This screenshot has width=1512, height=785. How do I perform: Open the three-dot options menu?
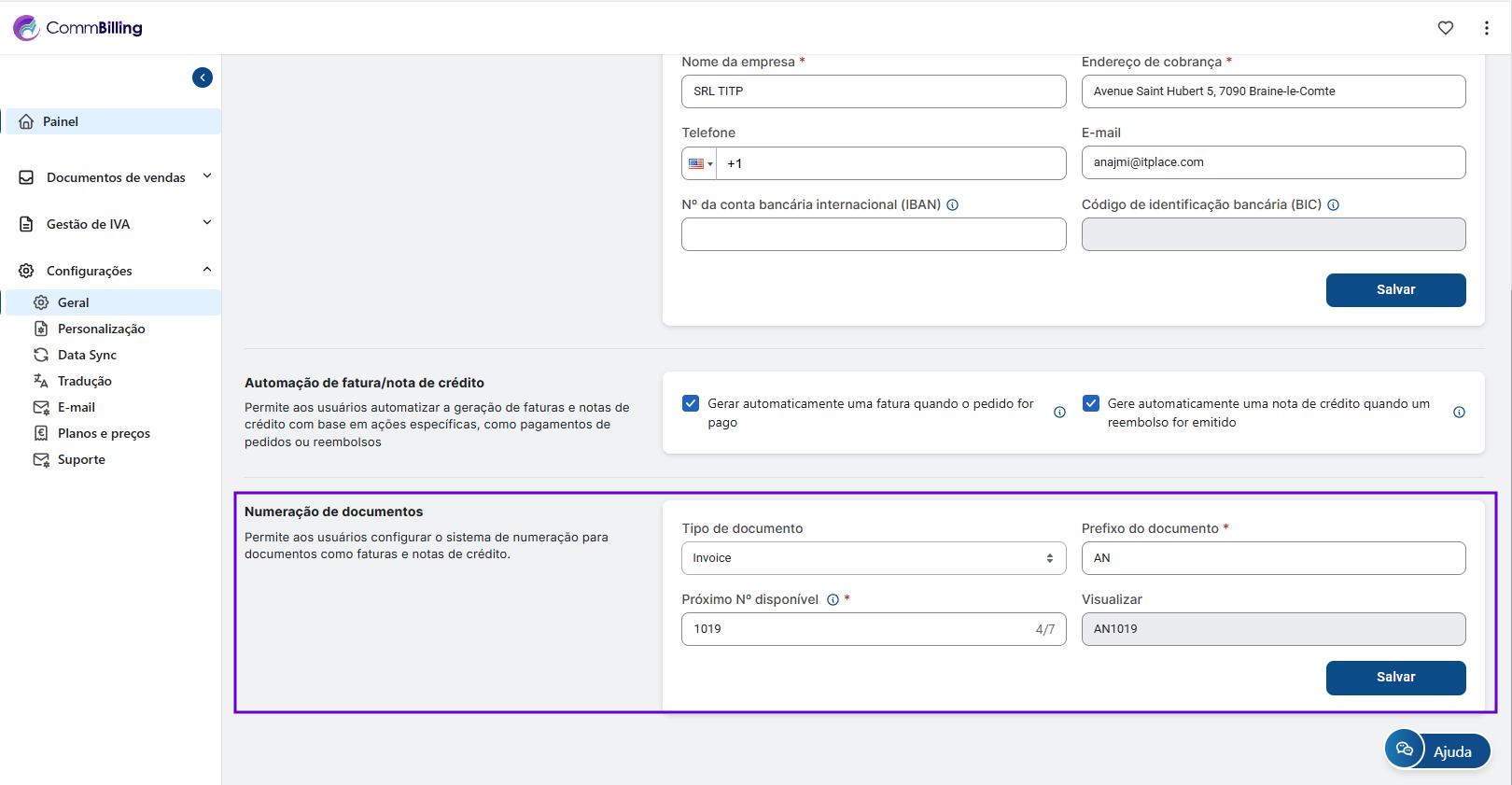tap(1486, 28)
